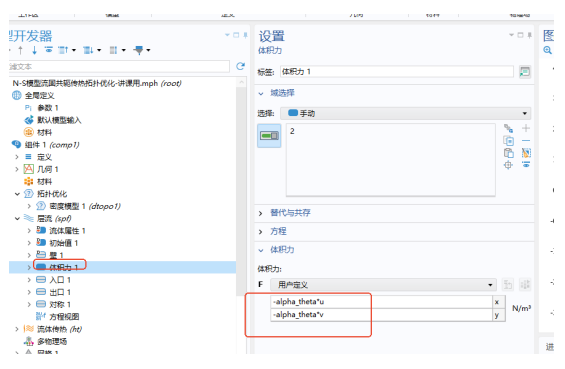
Task: Click the create selection icon in the domain selection tools
Action: (508, 128)
